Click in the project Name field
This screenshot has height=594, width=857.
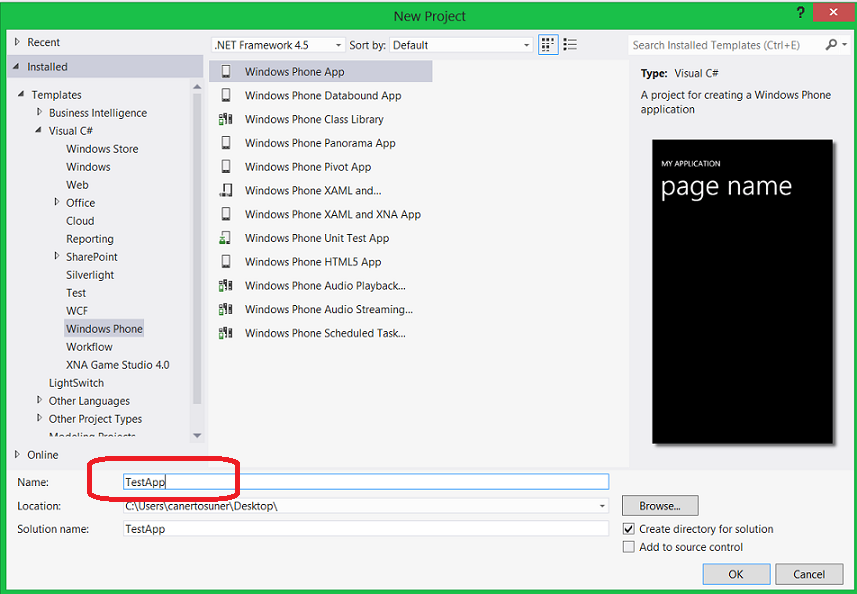[x=366, y=482]
